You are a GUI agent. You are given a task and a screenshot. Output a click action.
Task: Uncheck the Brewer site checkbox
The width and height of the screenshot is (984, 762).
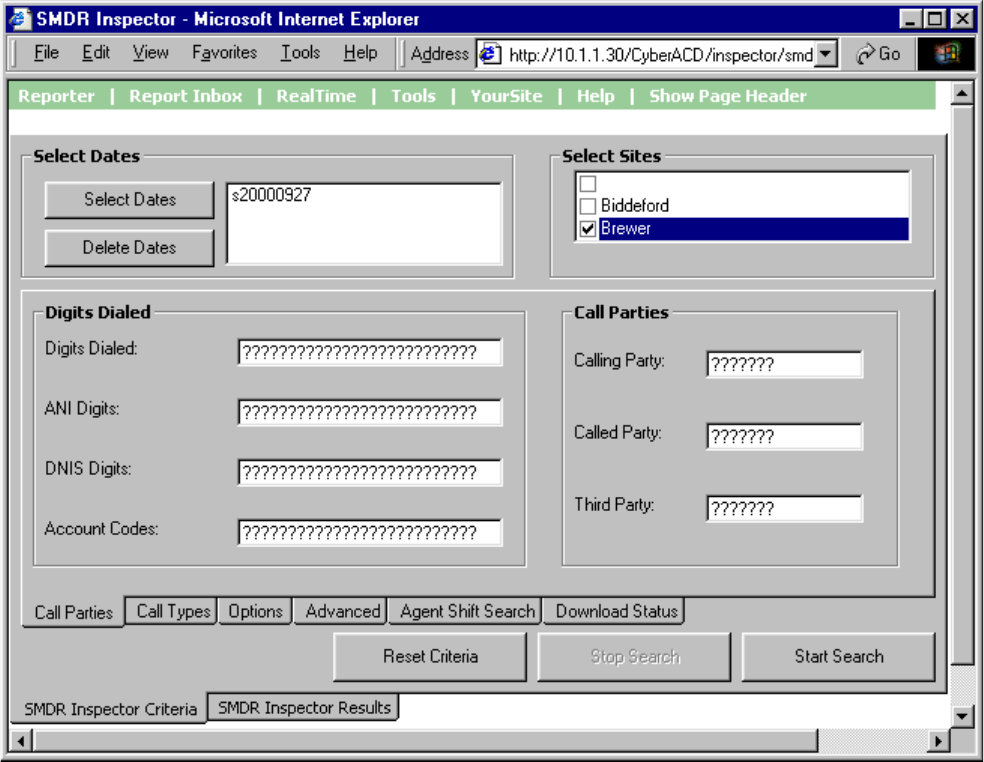588,228
